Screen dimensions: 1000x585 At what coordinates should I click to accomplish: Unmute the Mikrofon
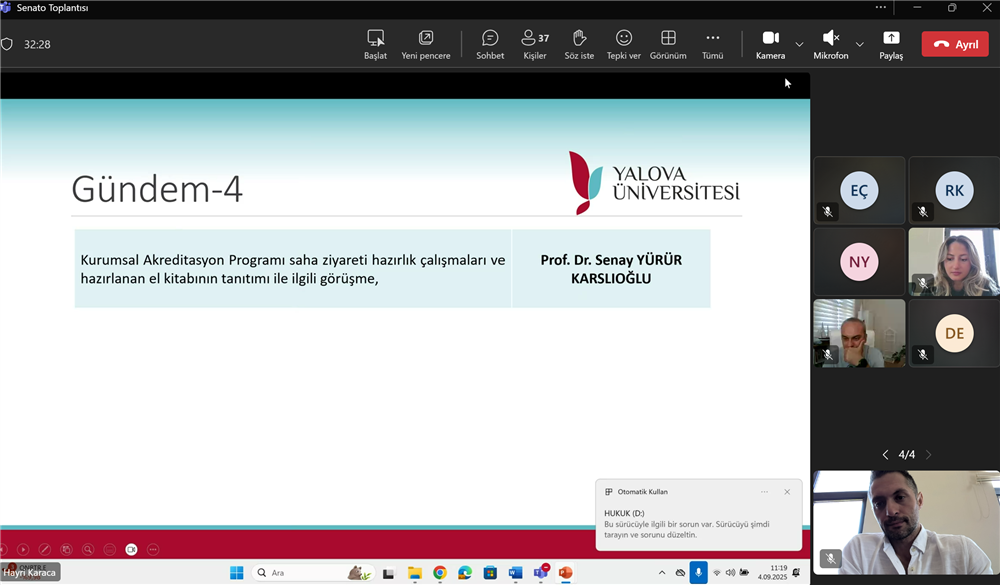[x=830, y=45]
